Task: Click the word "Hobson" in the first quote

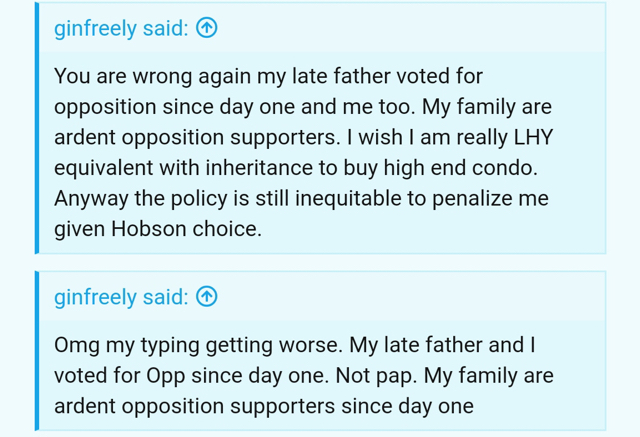Action: click(149, 228)
